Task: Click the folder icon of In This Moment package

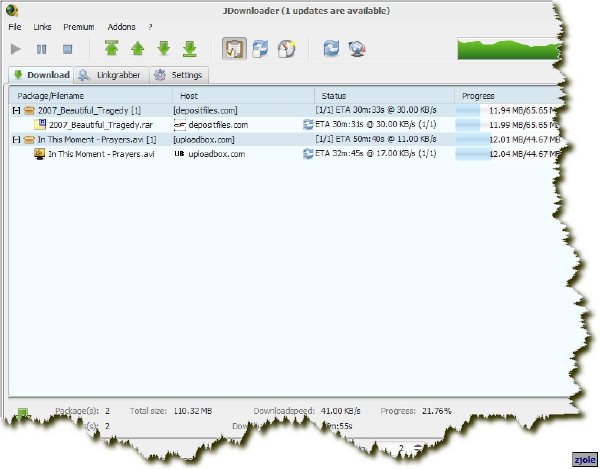Action: (29, 140)
